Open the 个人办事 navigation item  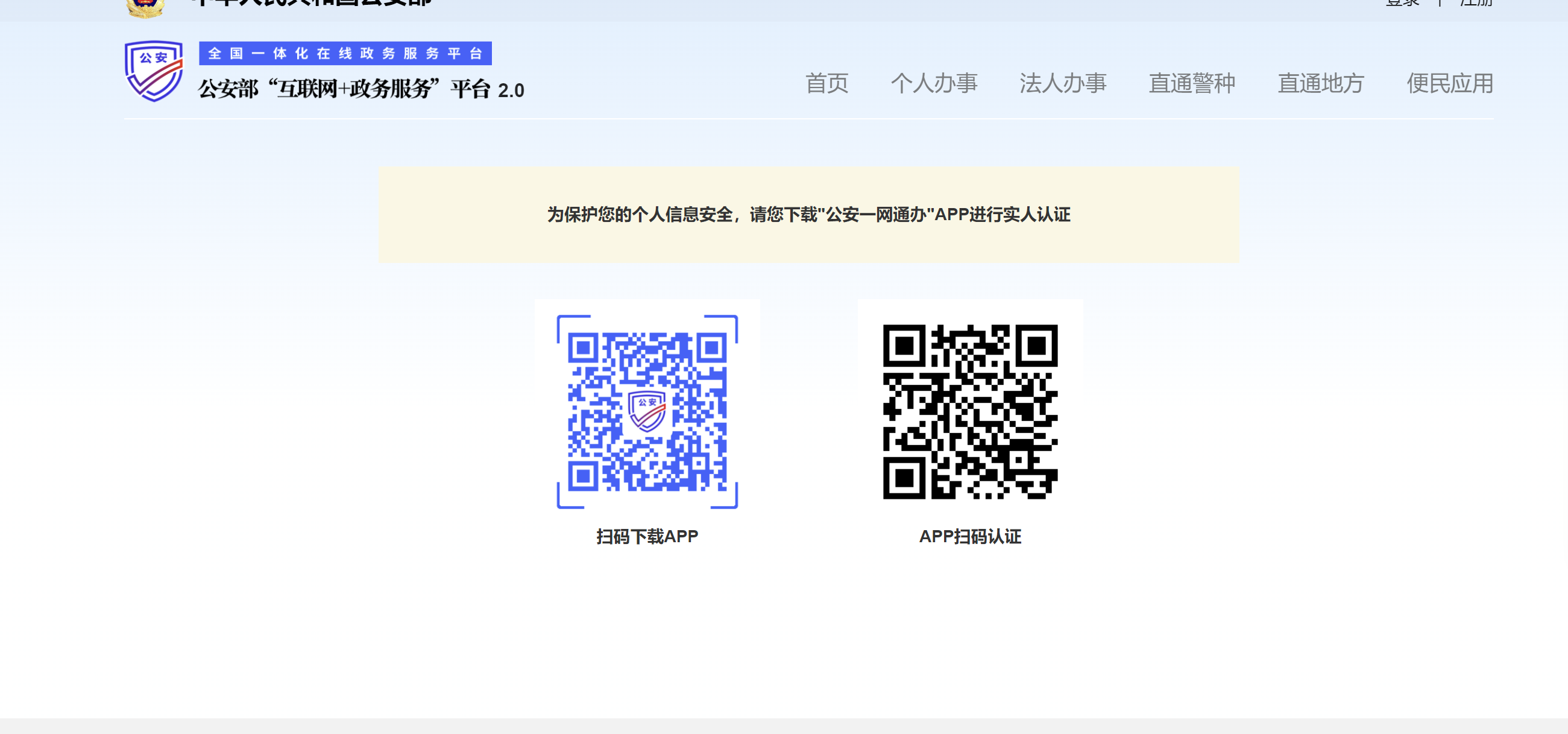click(x=934, y=83)
